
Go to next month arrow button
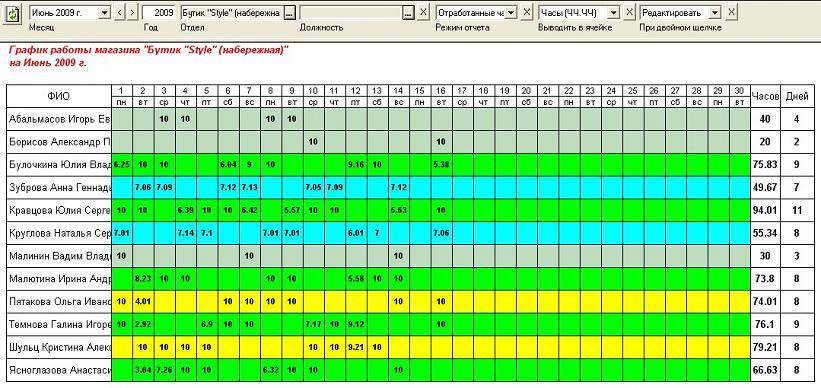132,13
